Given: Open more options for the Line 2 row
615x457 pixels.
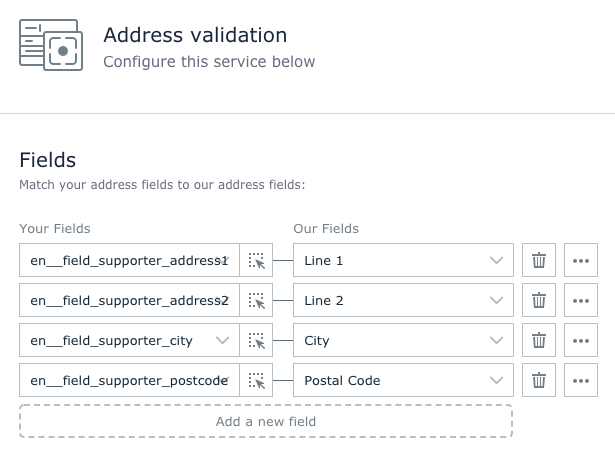Looking at the screenshot, I should (x=581, y=301).
